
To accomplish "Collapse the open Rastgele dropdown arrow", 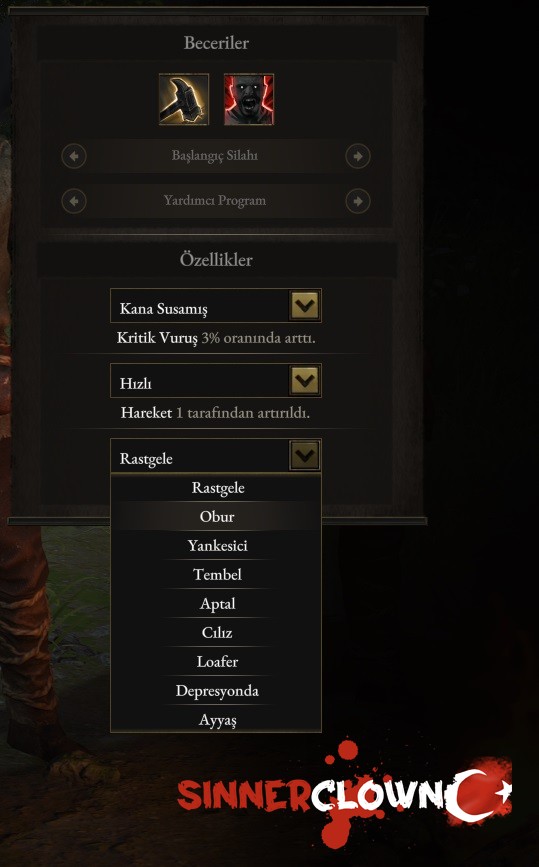I will coord(305,456).
